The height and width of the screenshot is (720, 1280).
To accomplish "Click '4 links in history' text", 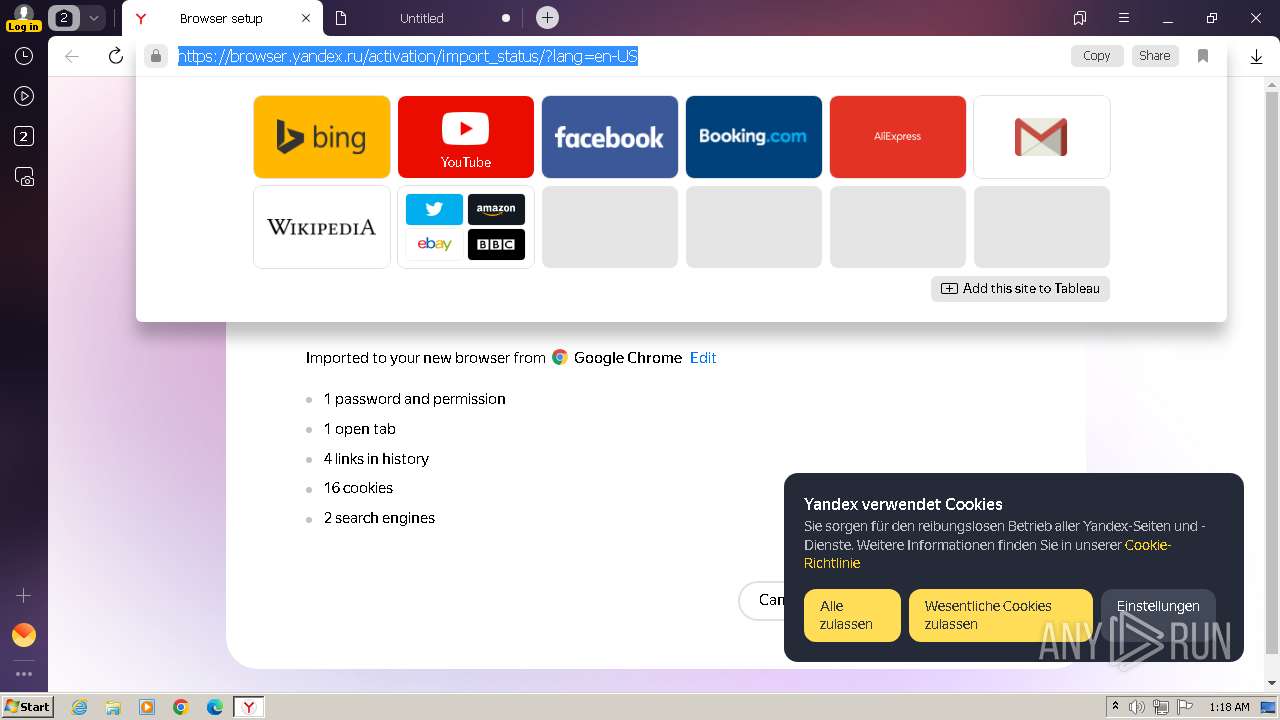I will click(376, 459).
